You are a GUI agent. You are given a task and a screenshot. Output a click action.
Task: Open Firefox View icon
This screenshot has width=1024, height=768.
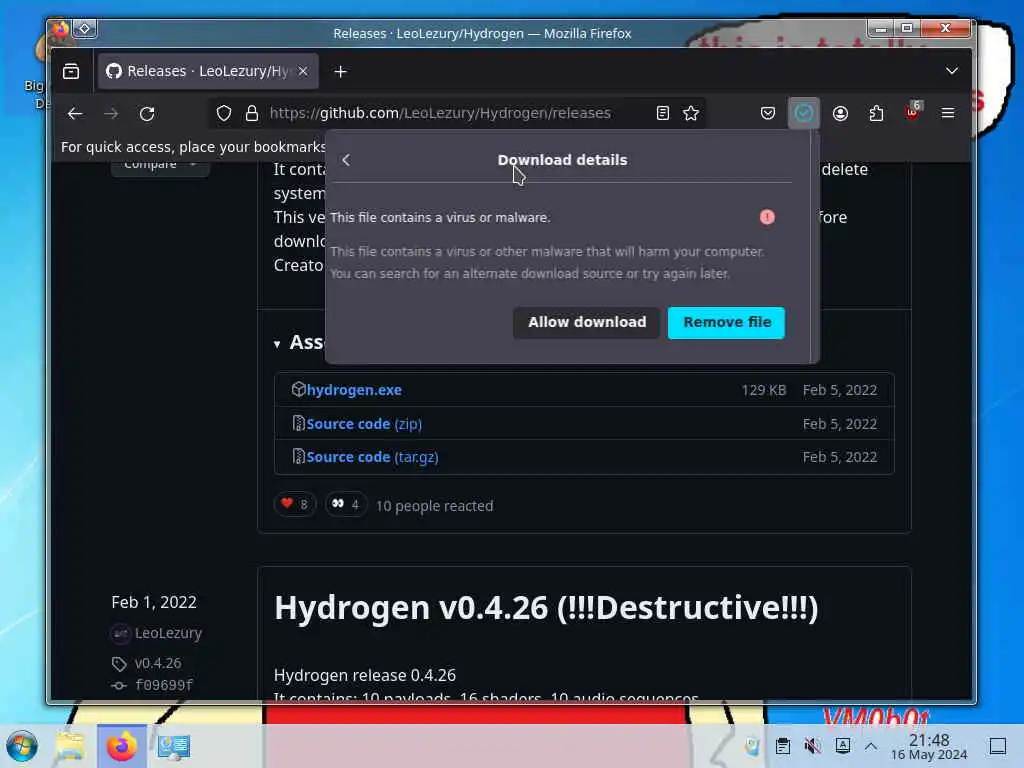pyautogui.click(x=71, y=71)
